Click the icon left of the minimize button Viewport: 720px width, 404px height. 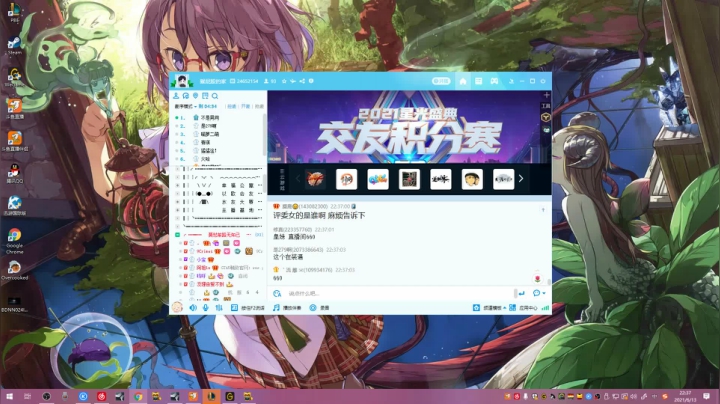[511, 81]
